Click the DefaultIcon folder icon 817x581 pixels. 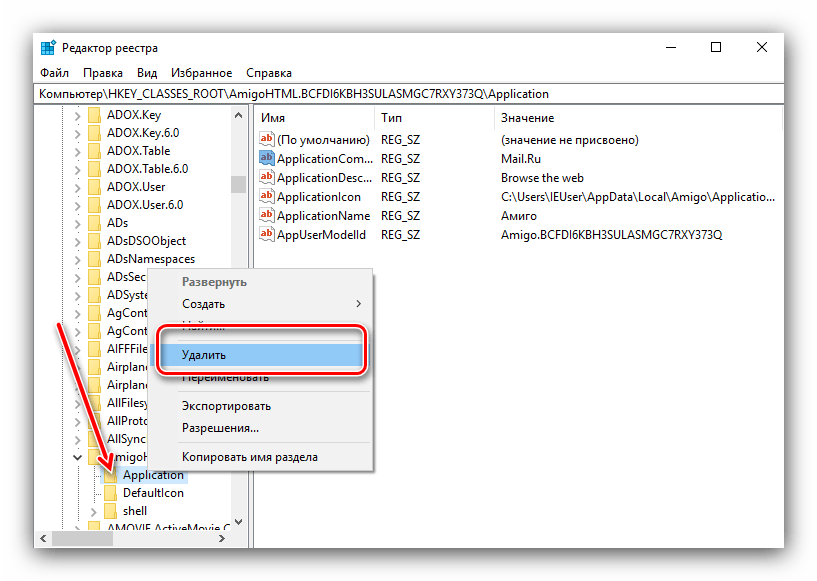[110, 493]
